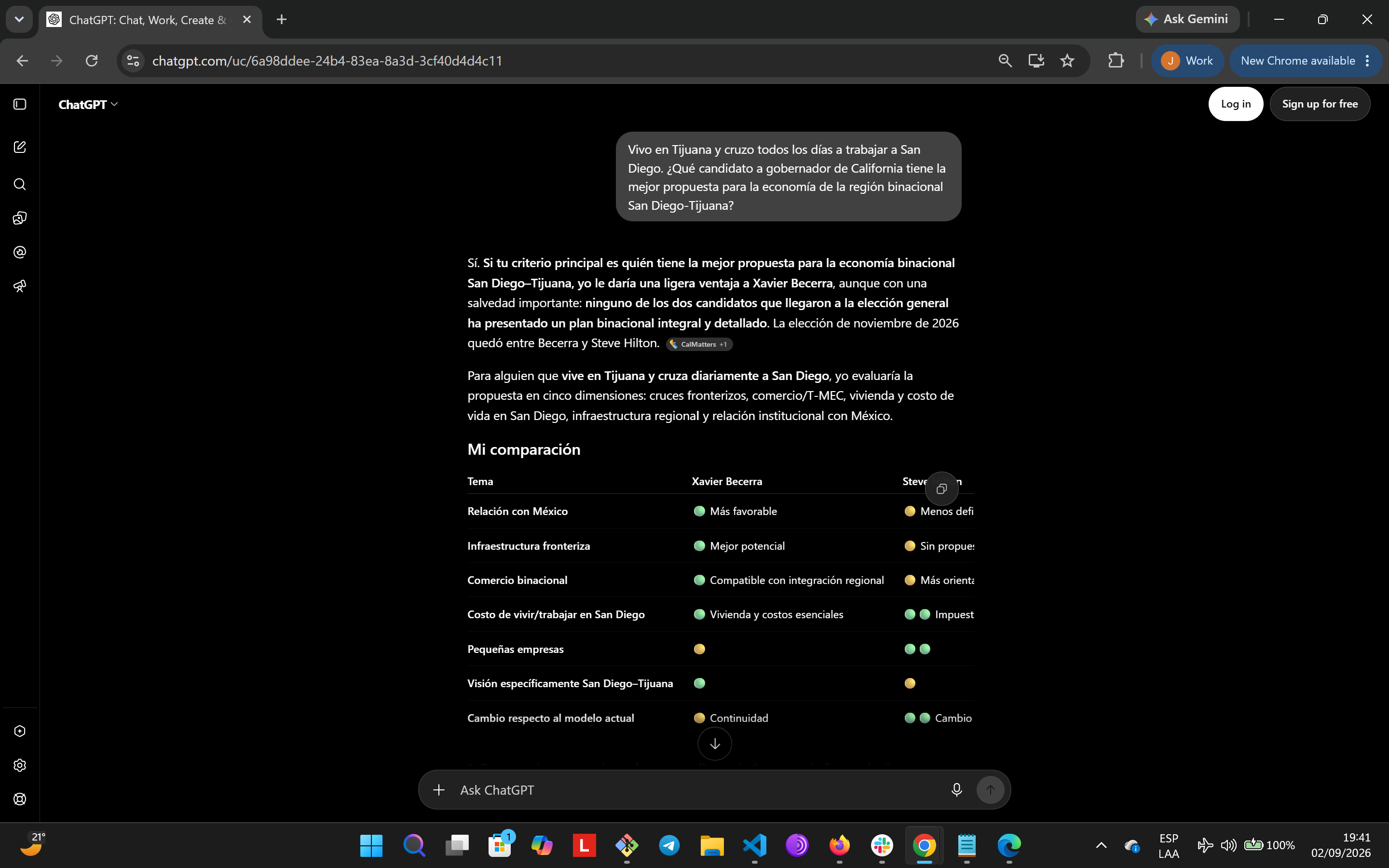1389x868 pixels.
Task: Open a new browser tab
Action: (281, 19)
